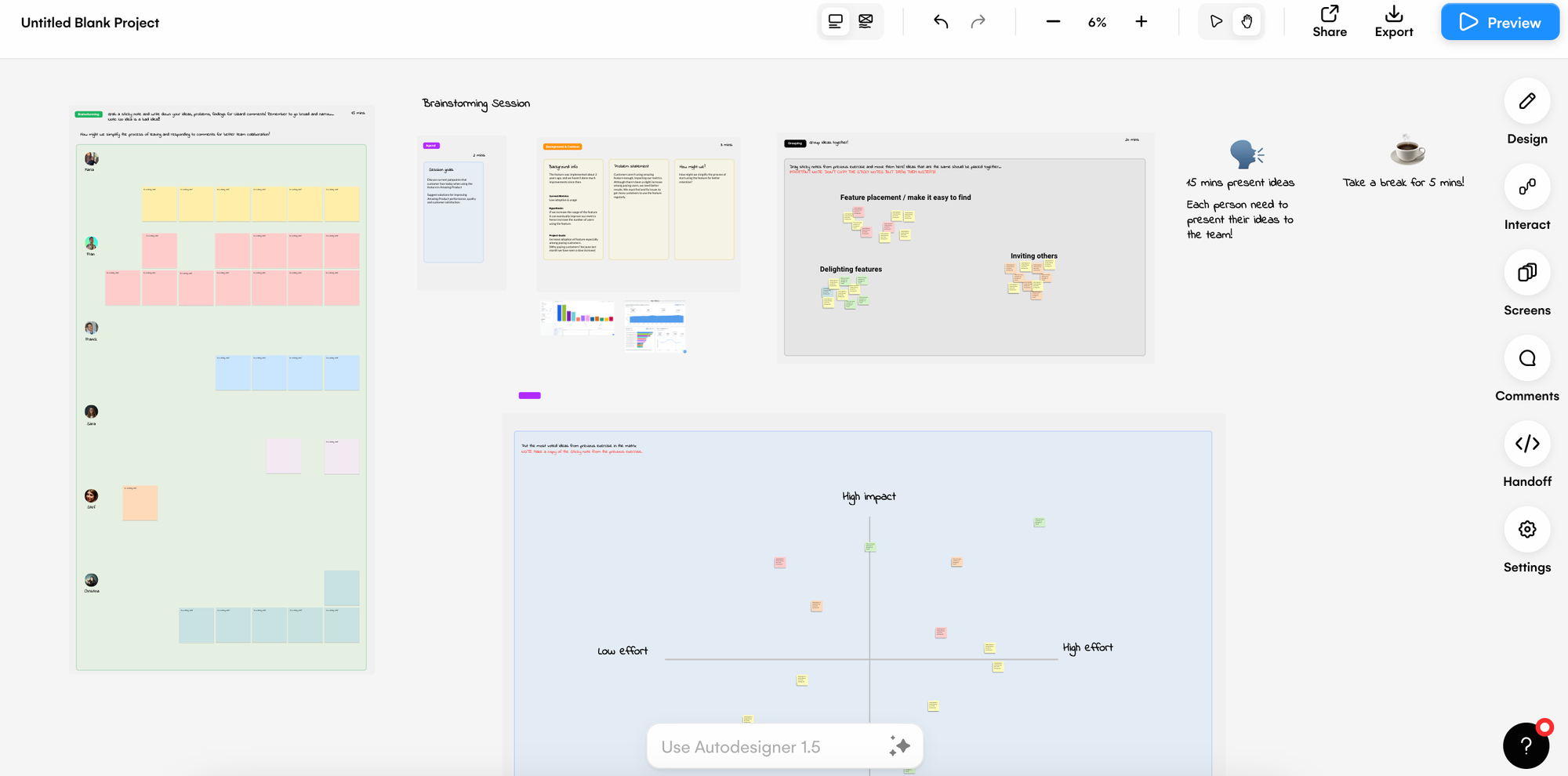Screen dimensions: 1568x776
Task: Open the Comments panel icon
Action: click(x=1526, y=358)
